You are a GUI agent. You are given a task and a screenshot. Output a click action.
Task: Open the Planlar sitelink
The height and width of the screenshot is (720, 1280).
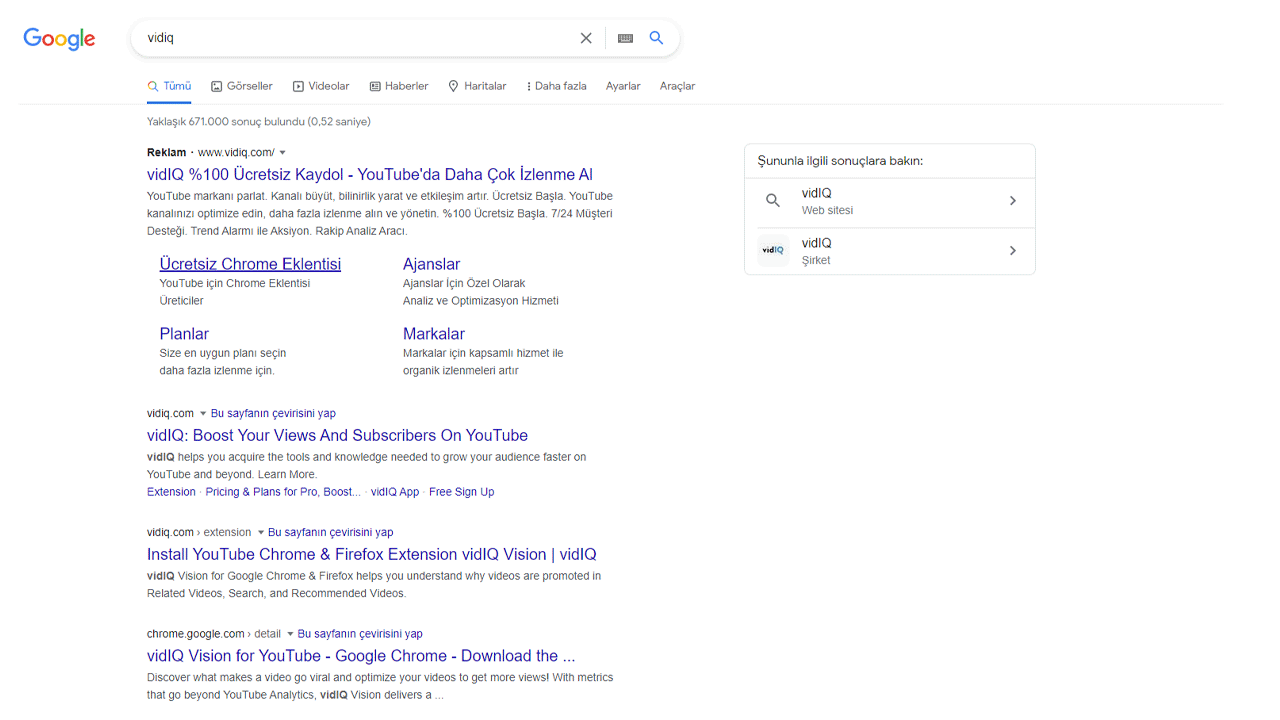[x=184, y=334]
